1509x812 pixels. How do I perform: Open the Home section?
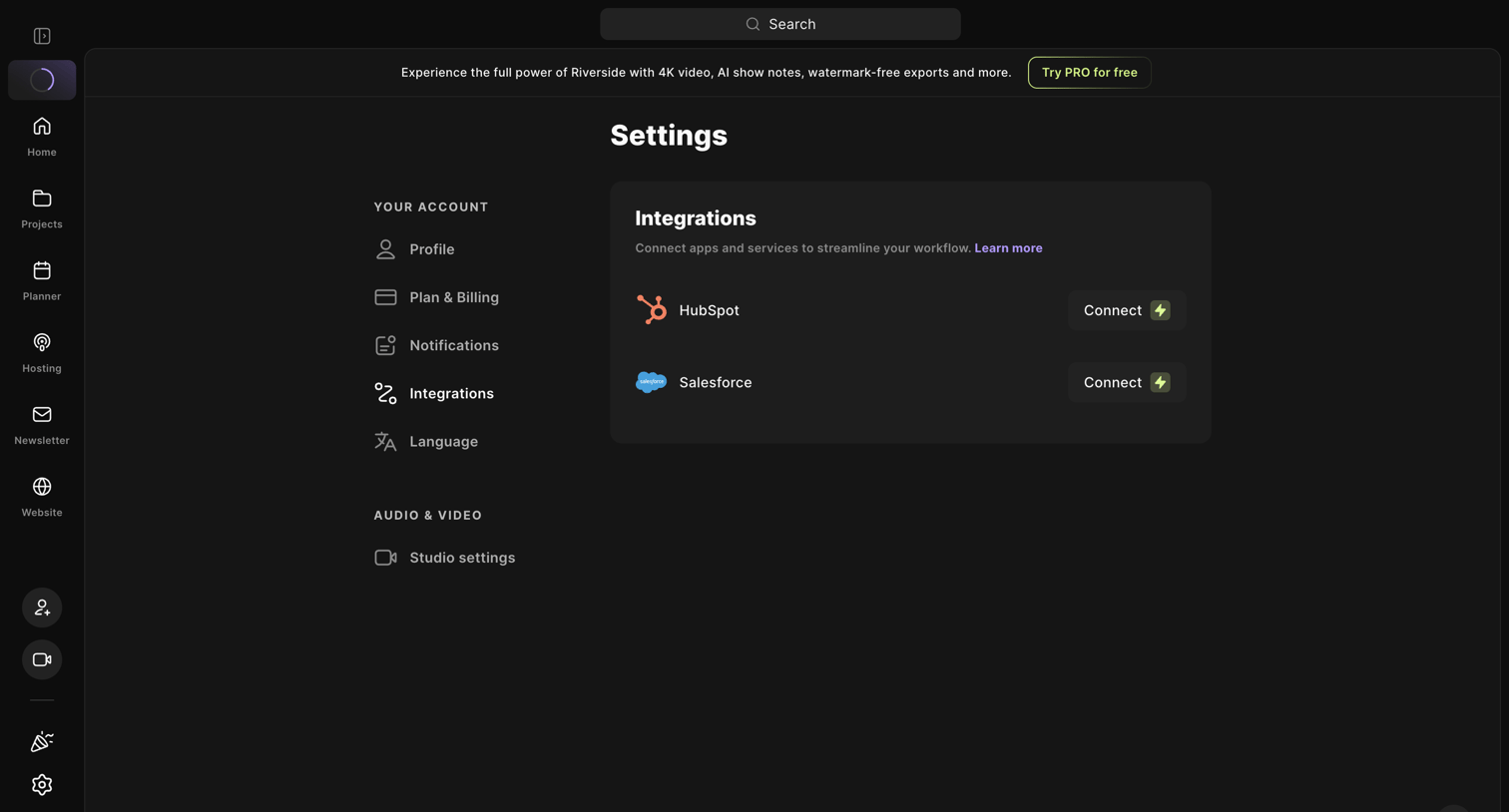tap(42, 137)
